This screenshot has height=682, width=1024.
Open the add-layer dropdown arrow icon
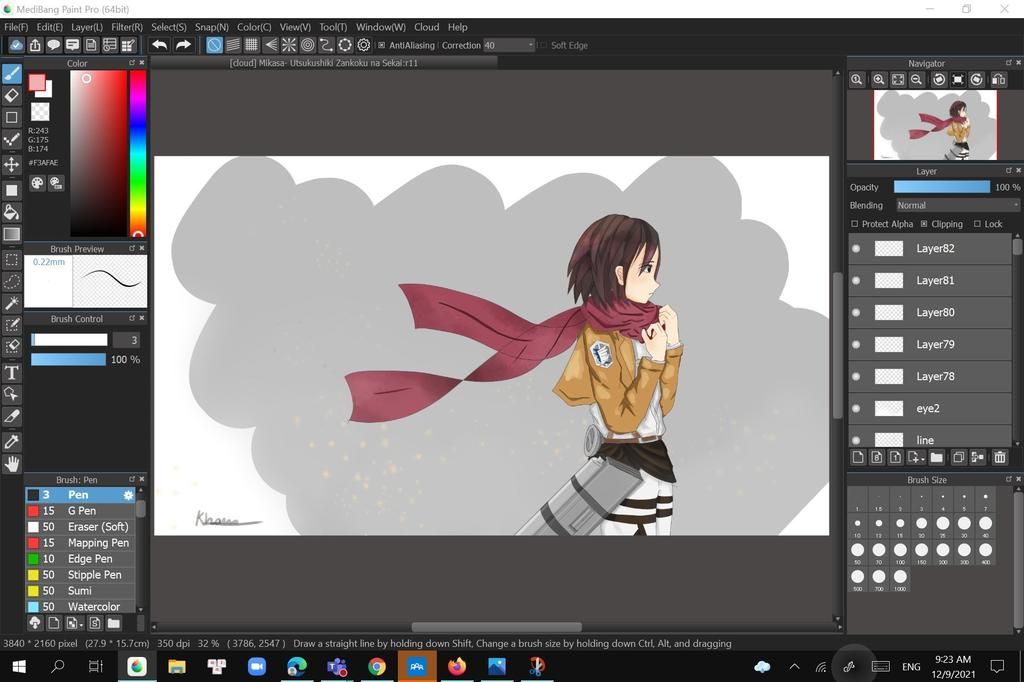coord(916,457)
